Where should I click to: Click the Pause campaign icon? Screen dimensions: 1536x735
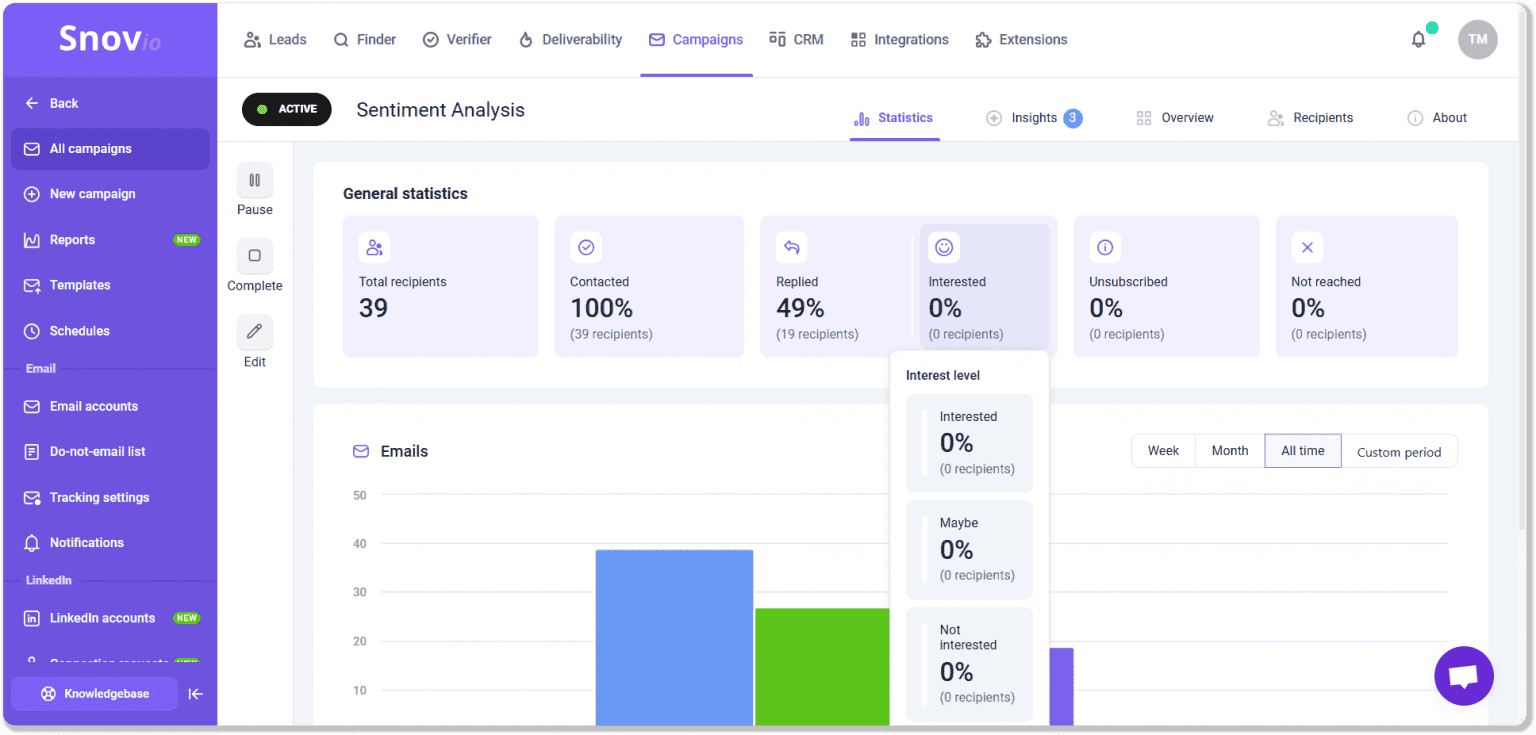254,181
